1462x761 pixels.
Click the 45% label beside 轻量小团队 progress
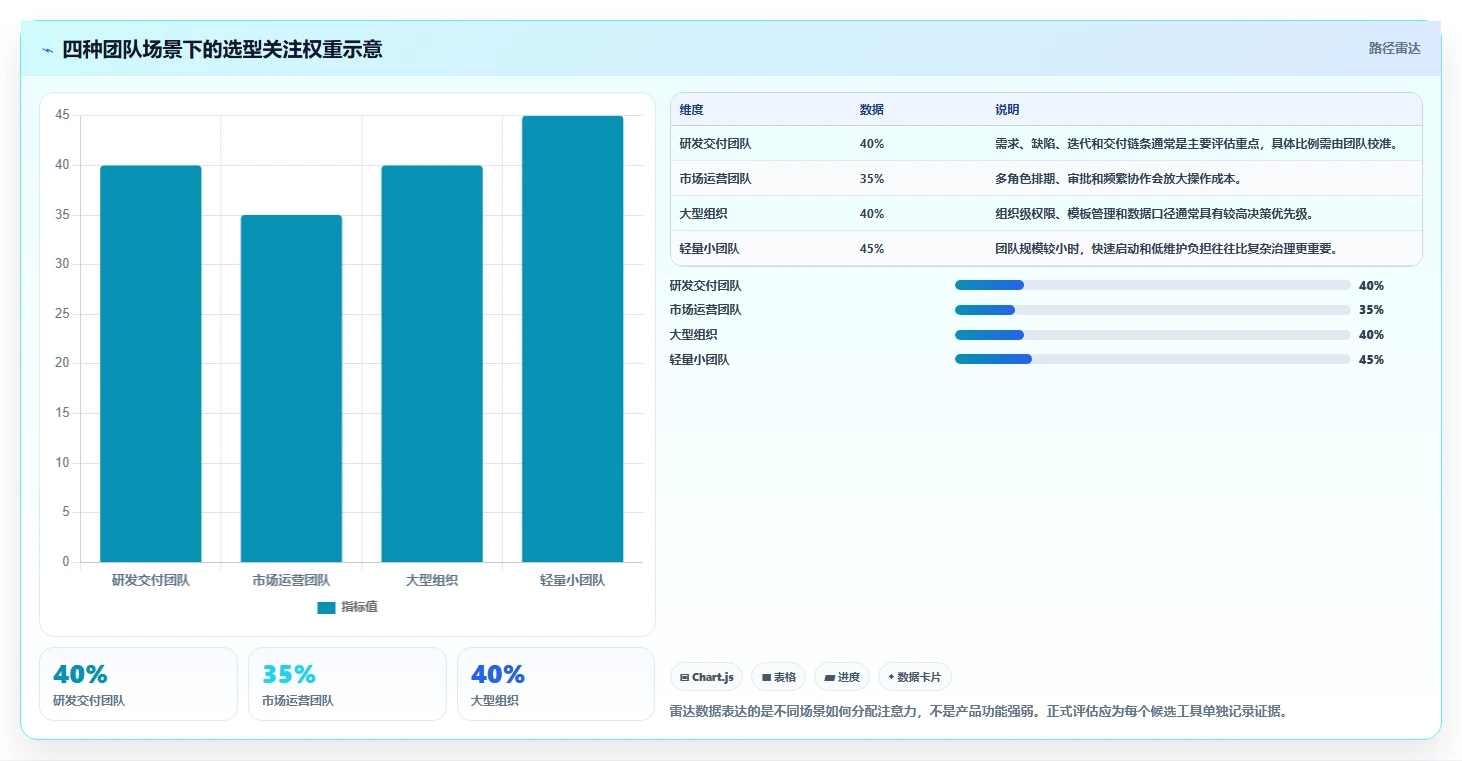point(1371,360)
